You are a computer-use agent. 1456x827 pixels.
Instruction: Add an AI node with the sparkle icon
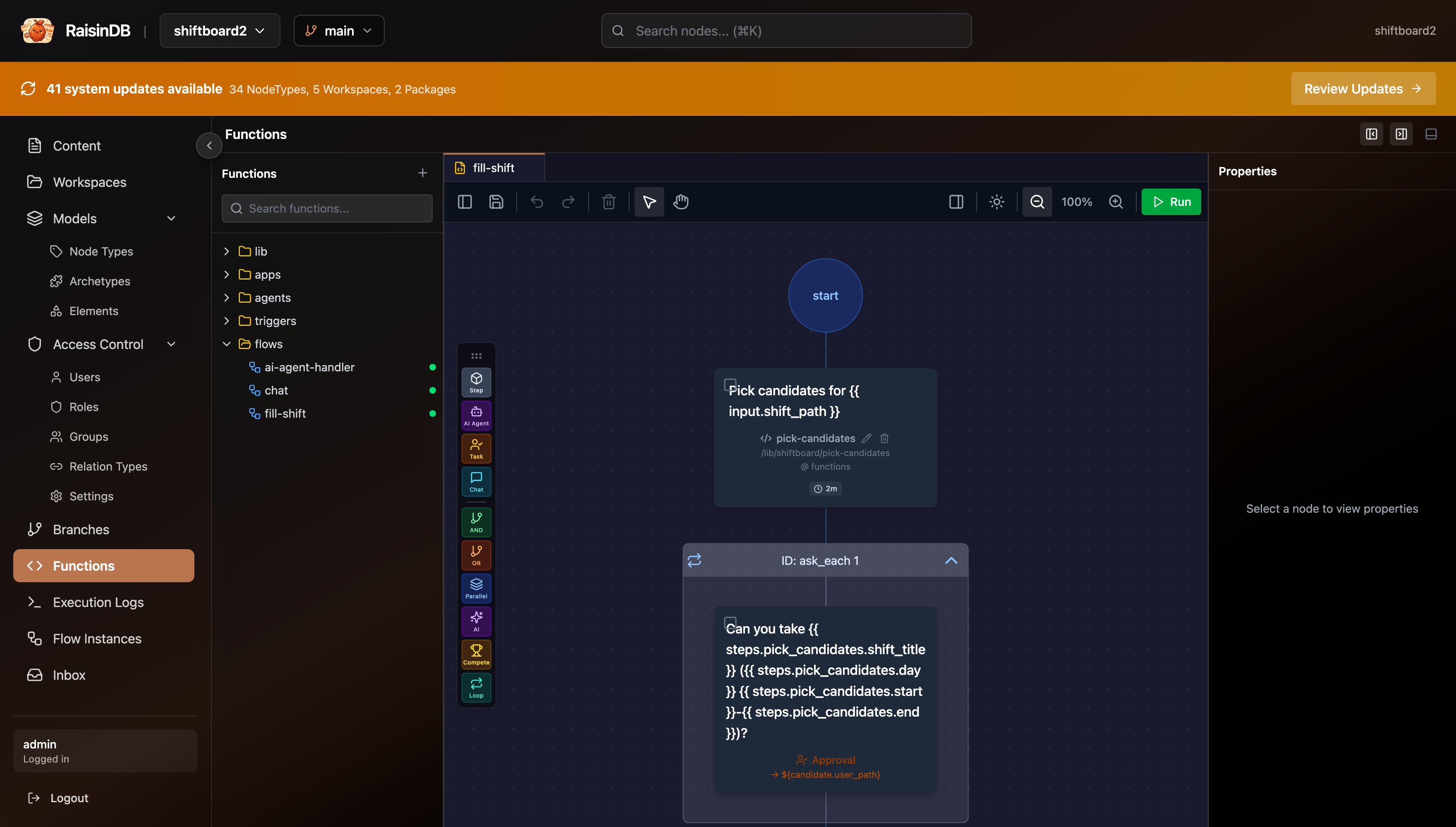coord(476,621)
